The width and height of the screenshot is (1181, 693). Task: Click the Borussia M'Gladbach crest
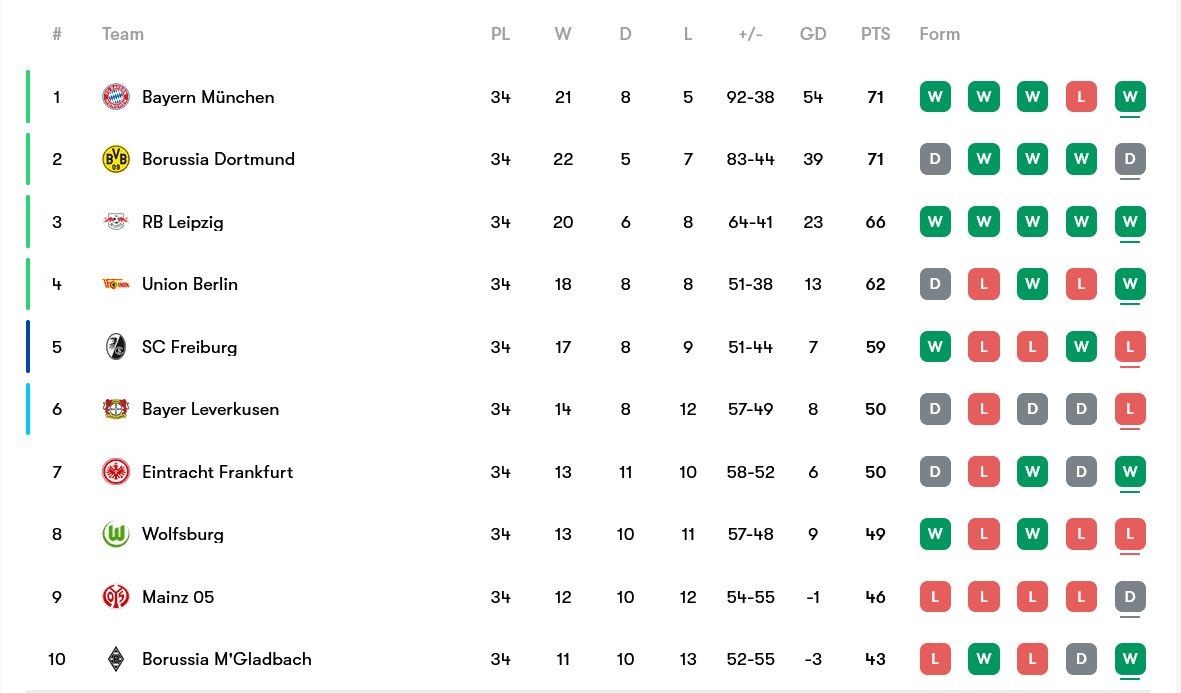tap(116, 659)
